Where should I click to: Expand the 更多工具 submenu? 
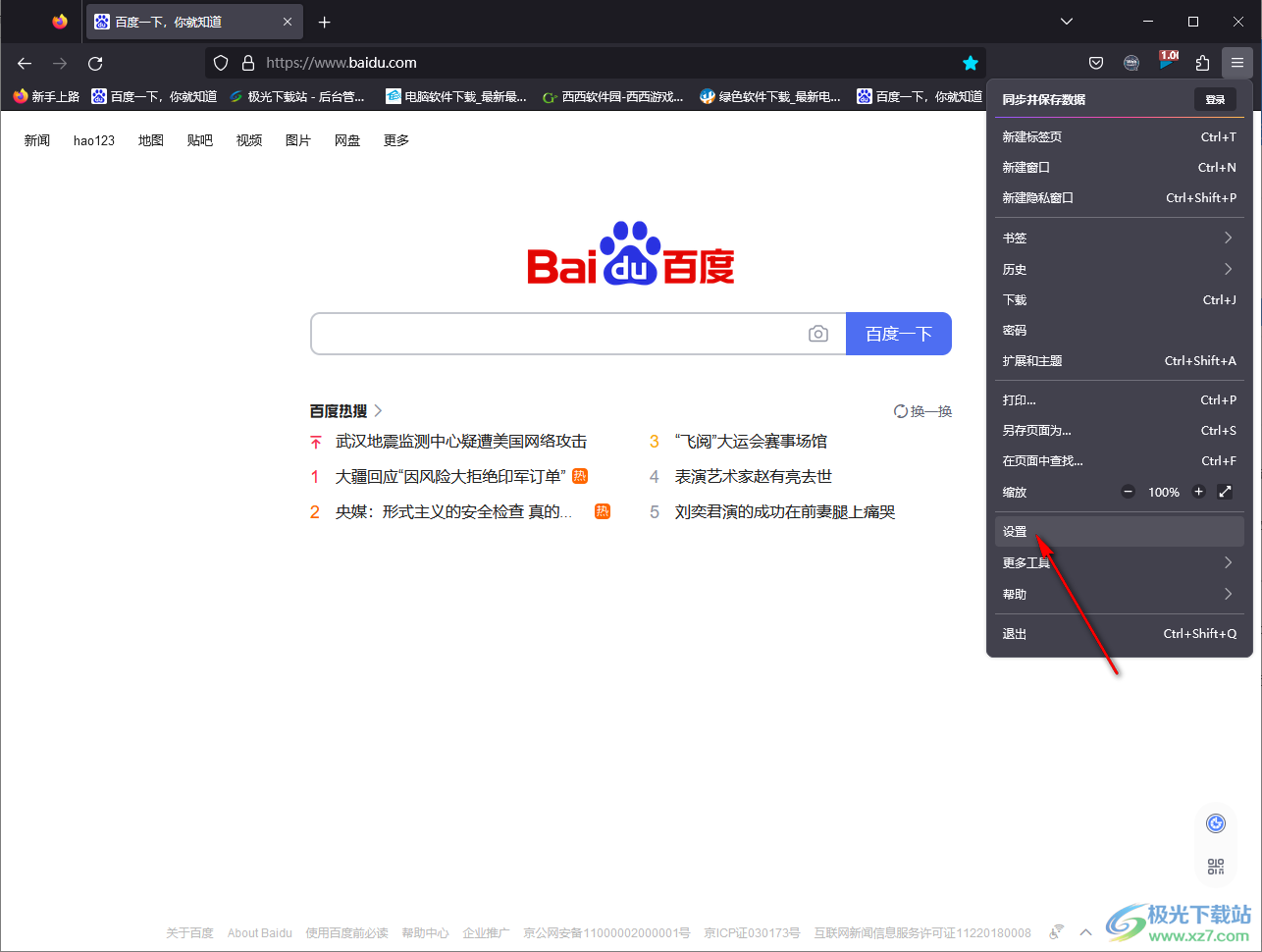click(x=1119, y=563)
